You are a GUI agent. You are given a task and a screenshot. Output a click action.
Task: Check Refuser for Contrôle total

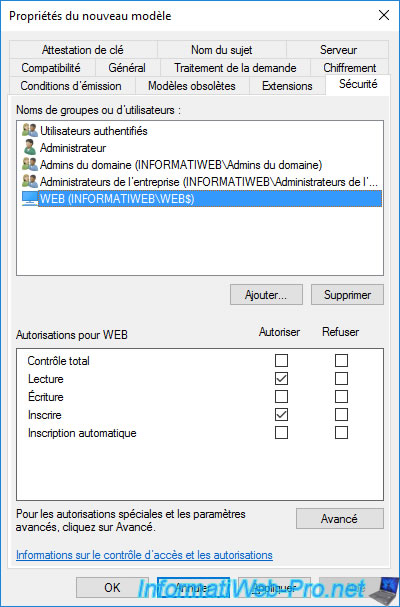(342, 360)
